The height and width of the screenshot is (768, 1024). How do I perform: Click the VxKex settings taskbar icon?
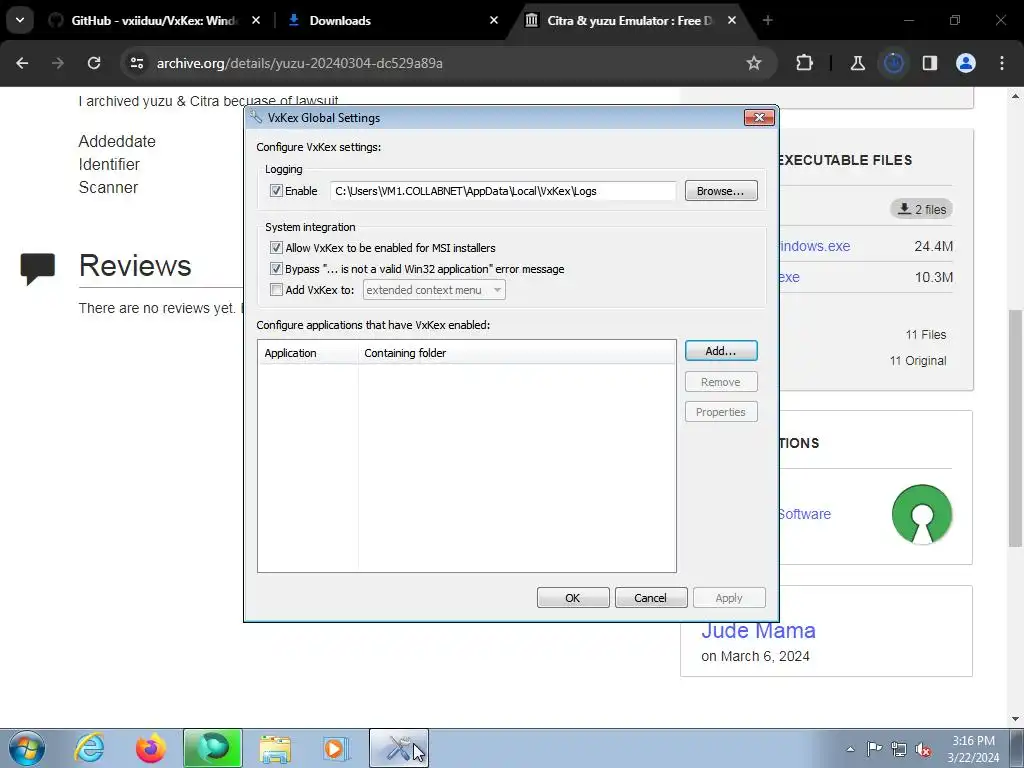(x=399, y=748)
